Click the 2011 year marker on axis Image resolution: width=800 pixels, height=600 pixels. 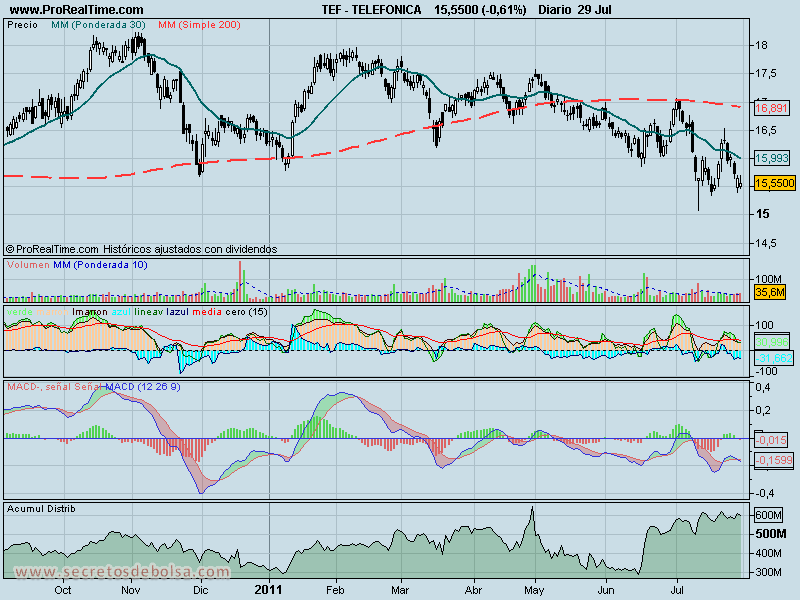(268, 590)
